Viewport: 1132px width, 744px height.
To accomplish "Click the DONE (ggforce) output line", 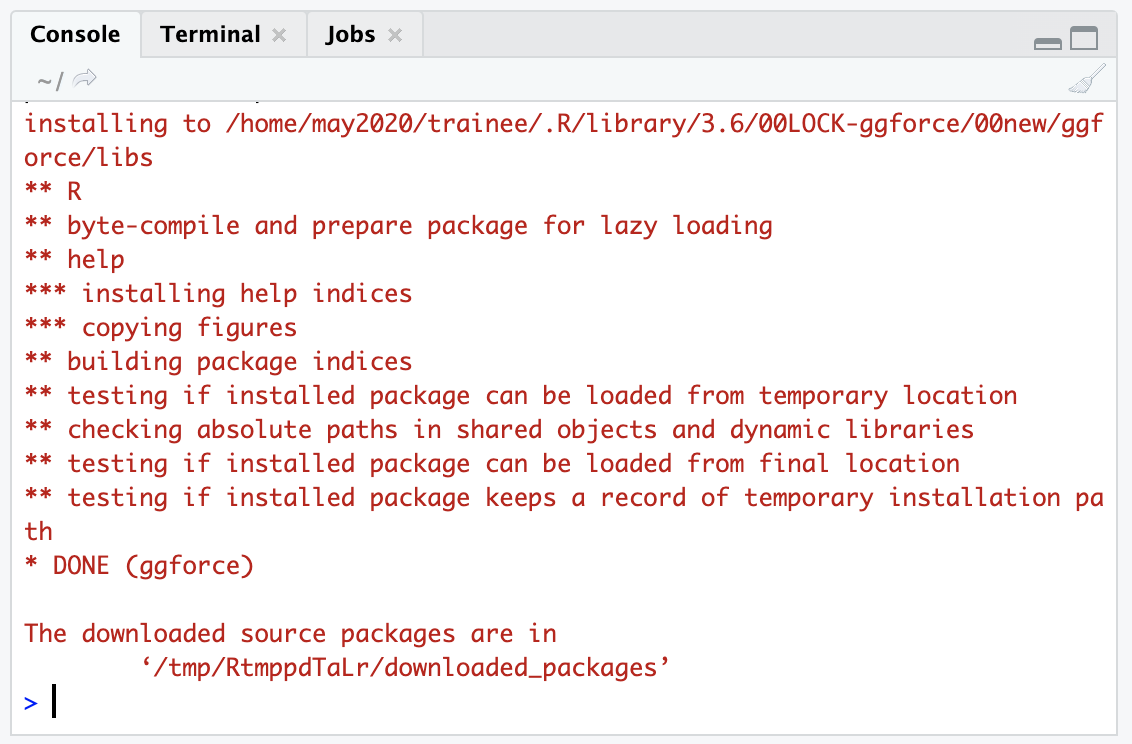I will click(140, 564).
